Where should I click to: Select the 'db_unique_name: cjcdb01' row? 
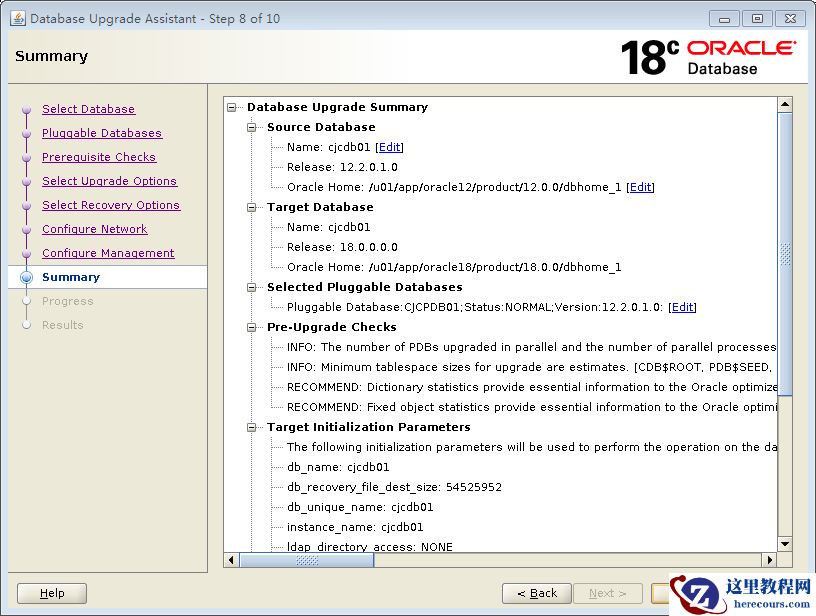coord(360,507)
